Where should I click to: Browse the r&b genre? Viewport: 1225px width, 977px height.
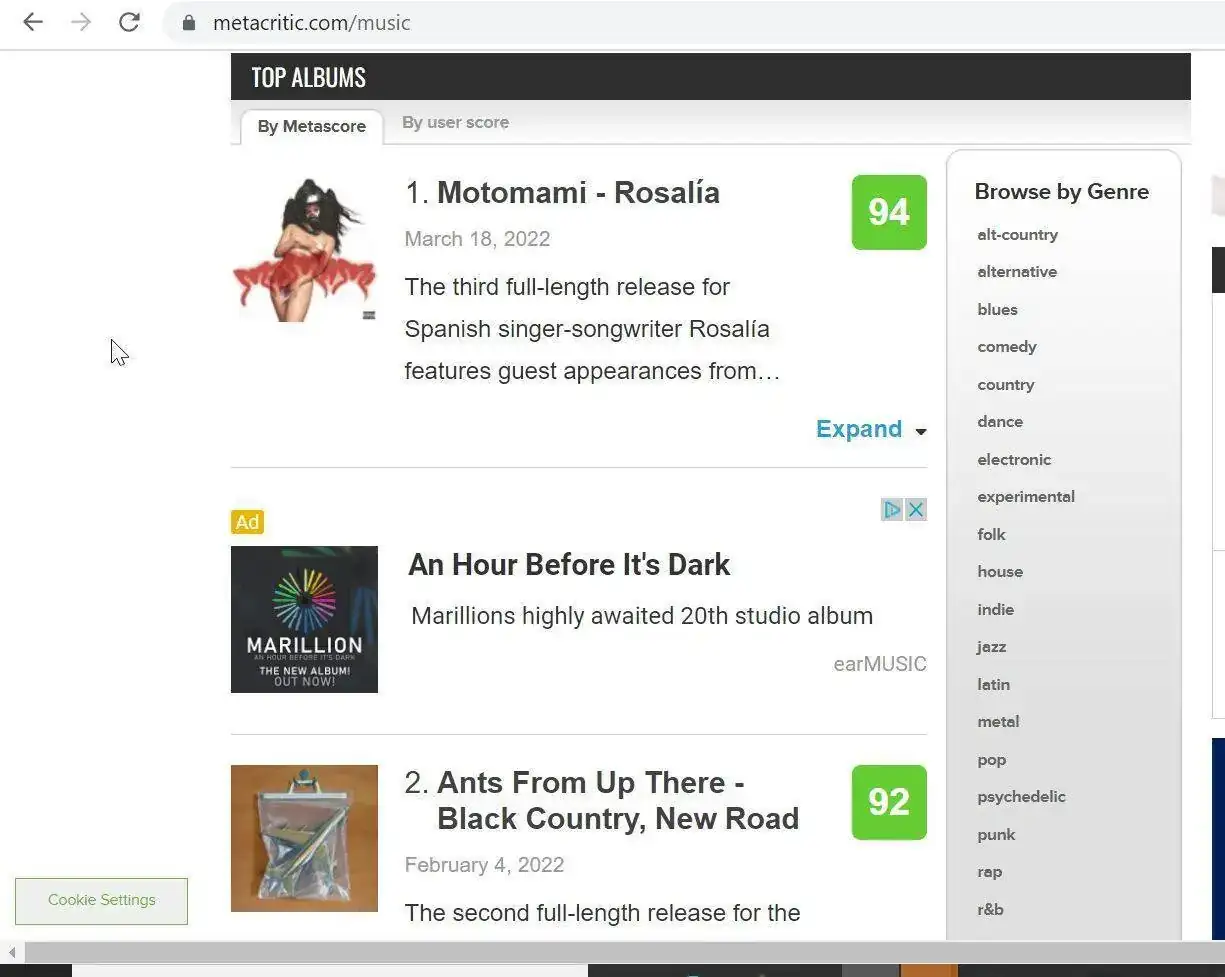990,910
